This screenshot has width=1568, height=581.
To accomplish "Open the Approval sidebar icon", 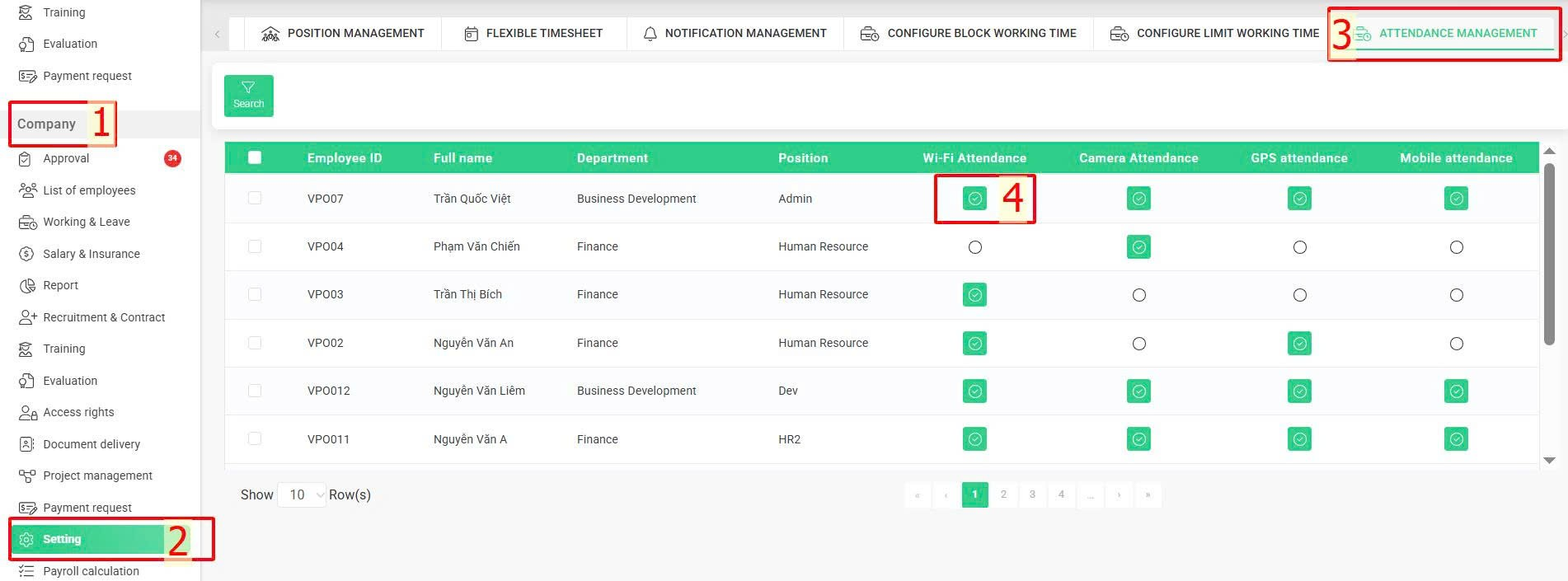I will [x=26, y=159].
